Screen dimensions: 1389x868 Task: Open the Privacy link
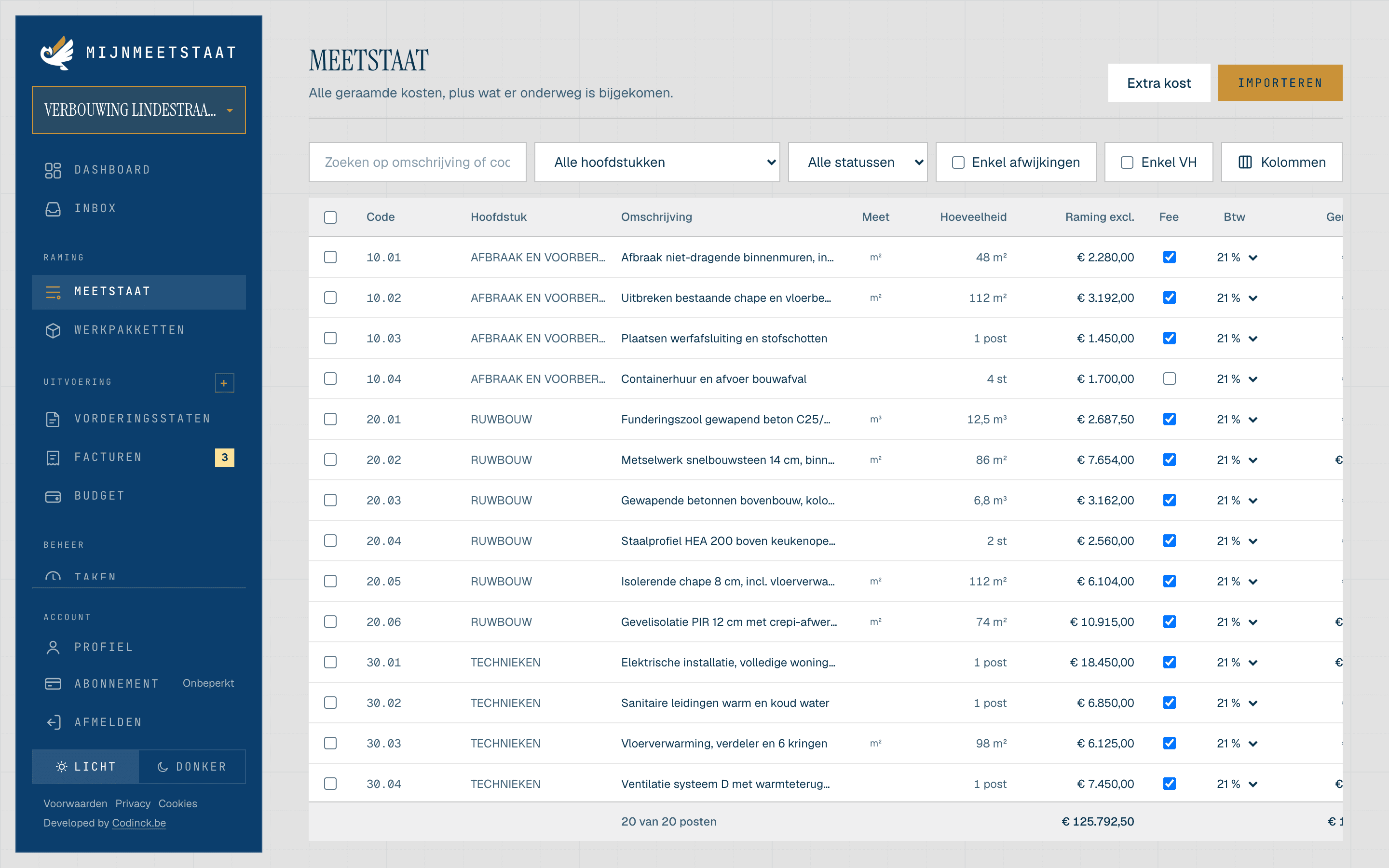(x=133, y=804)
